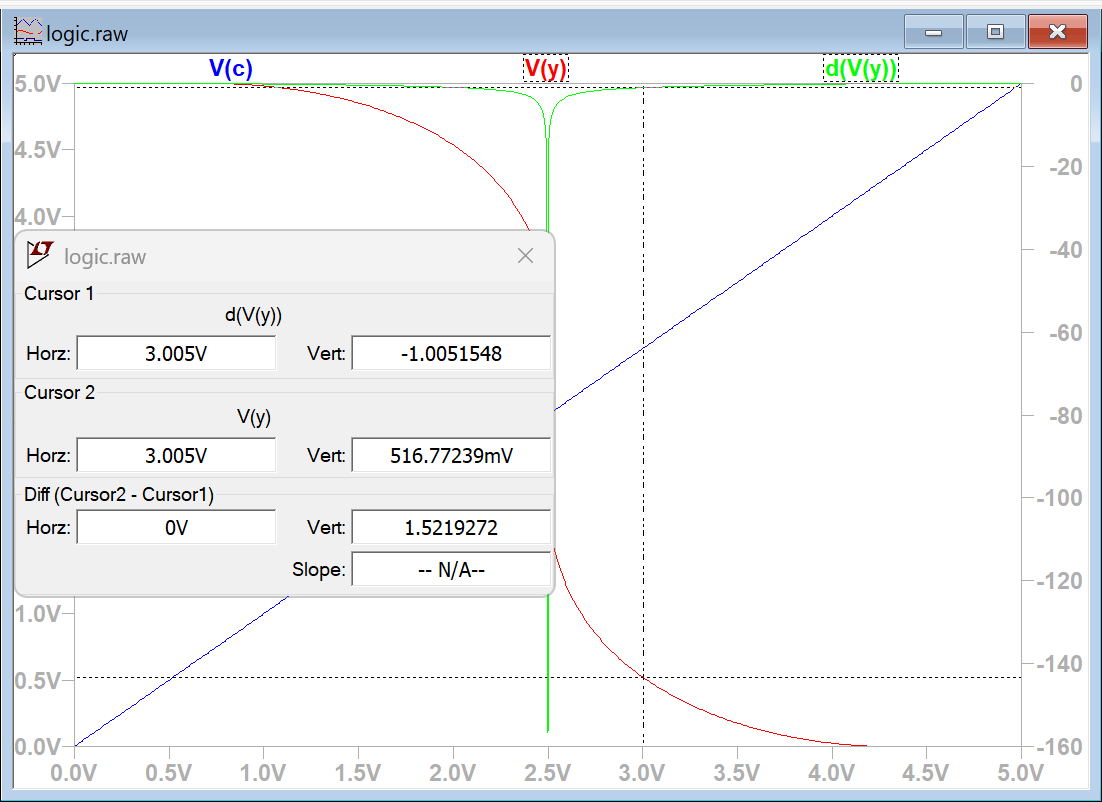Click the LTspice logo in the cursor dialog
This screenshot has height=802, width=1102.
[x=40, y=254]
